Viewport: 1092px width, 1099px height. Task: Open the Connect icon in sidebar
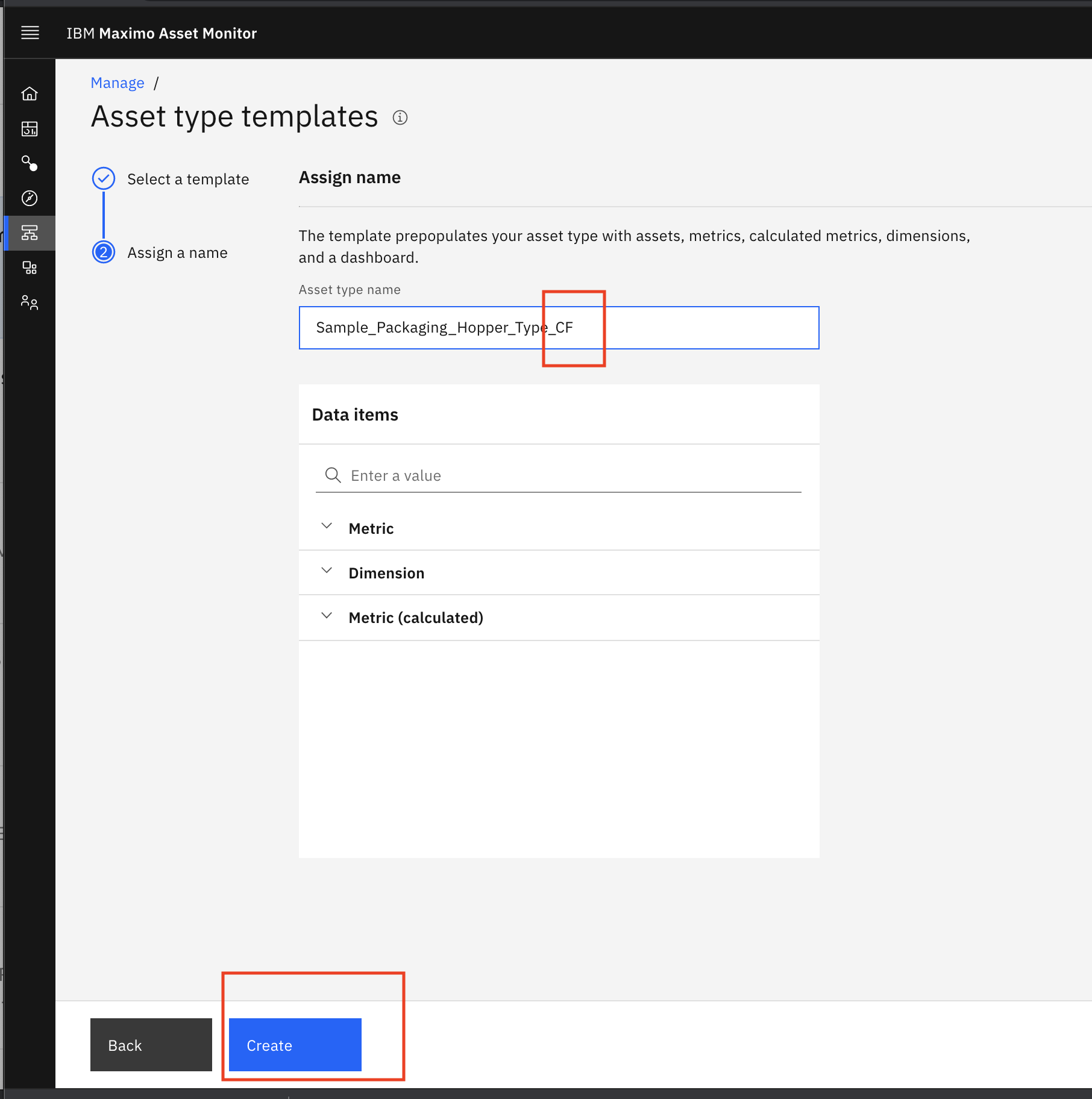[x=30, y=163]
